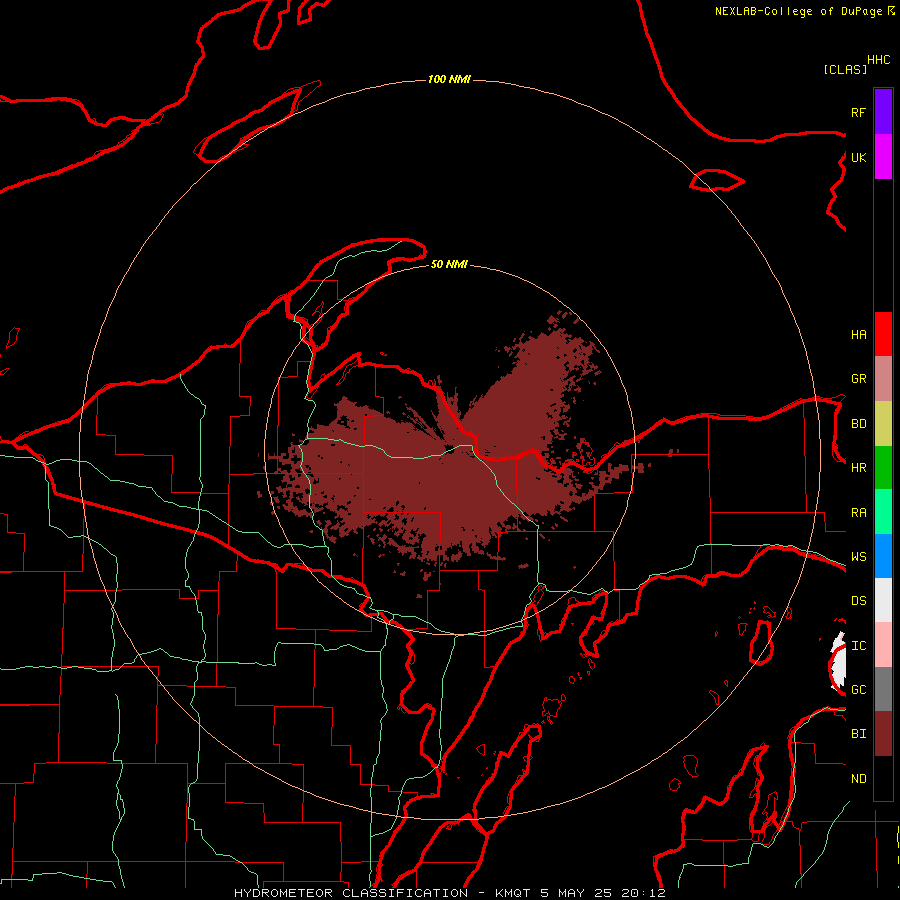This screenshot has height=900, width=900.
Task: Click the GC legend label
Action: pyautogui.click(x=858, y=690)
